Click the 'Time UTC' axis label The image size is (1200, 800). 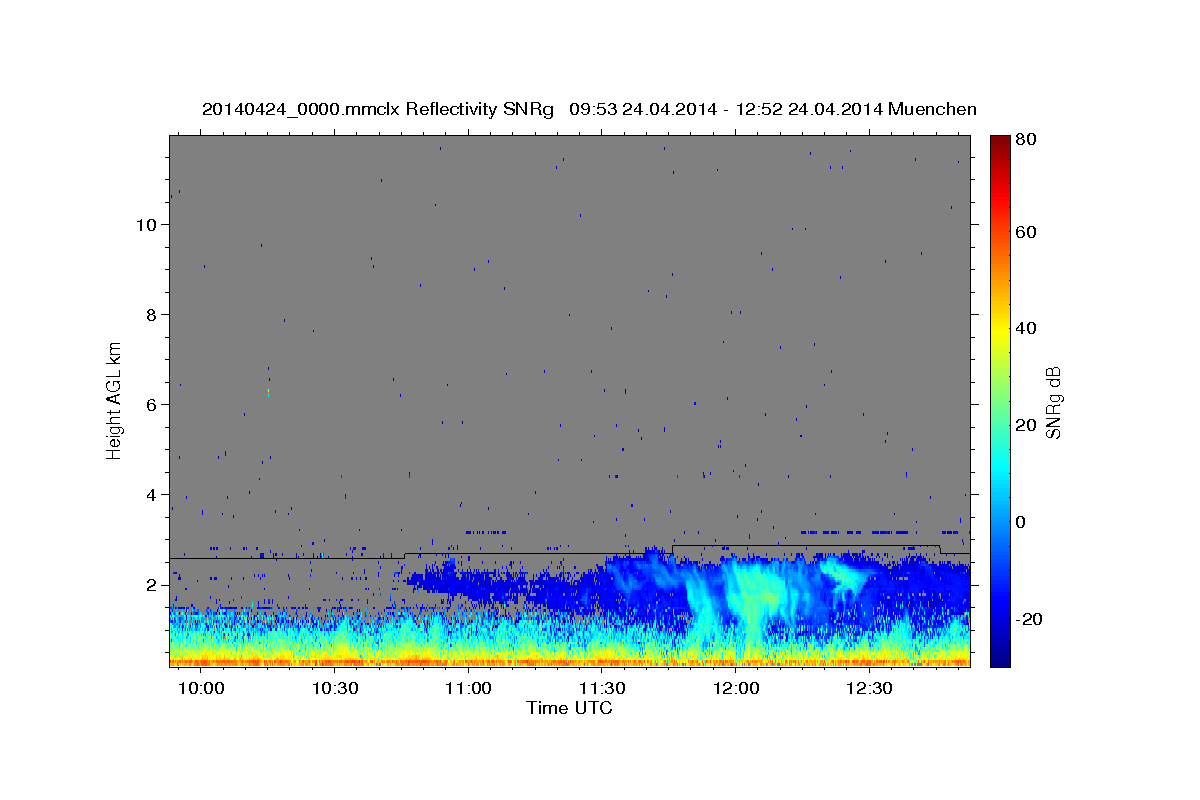[x=569, y=708]
